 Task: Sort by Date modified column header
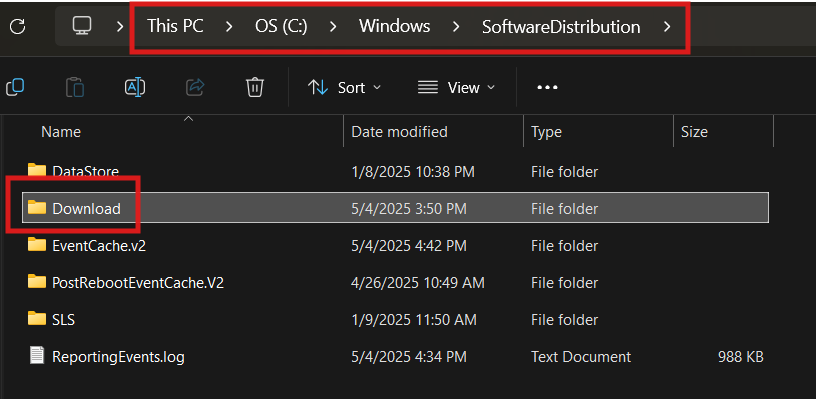pyautogui.click(x=399, y=132)
